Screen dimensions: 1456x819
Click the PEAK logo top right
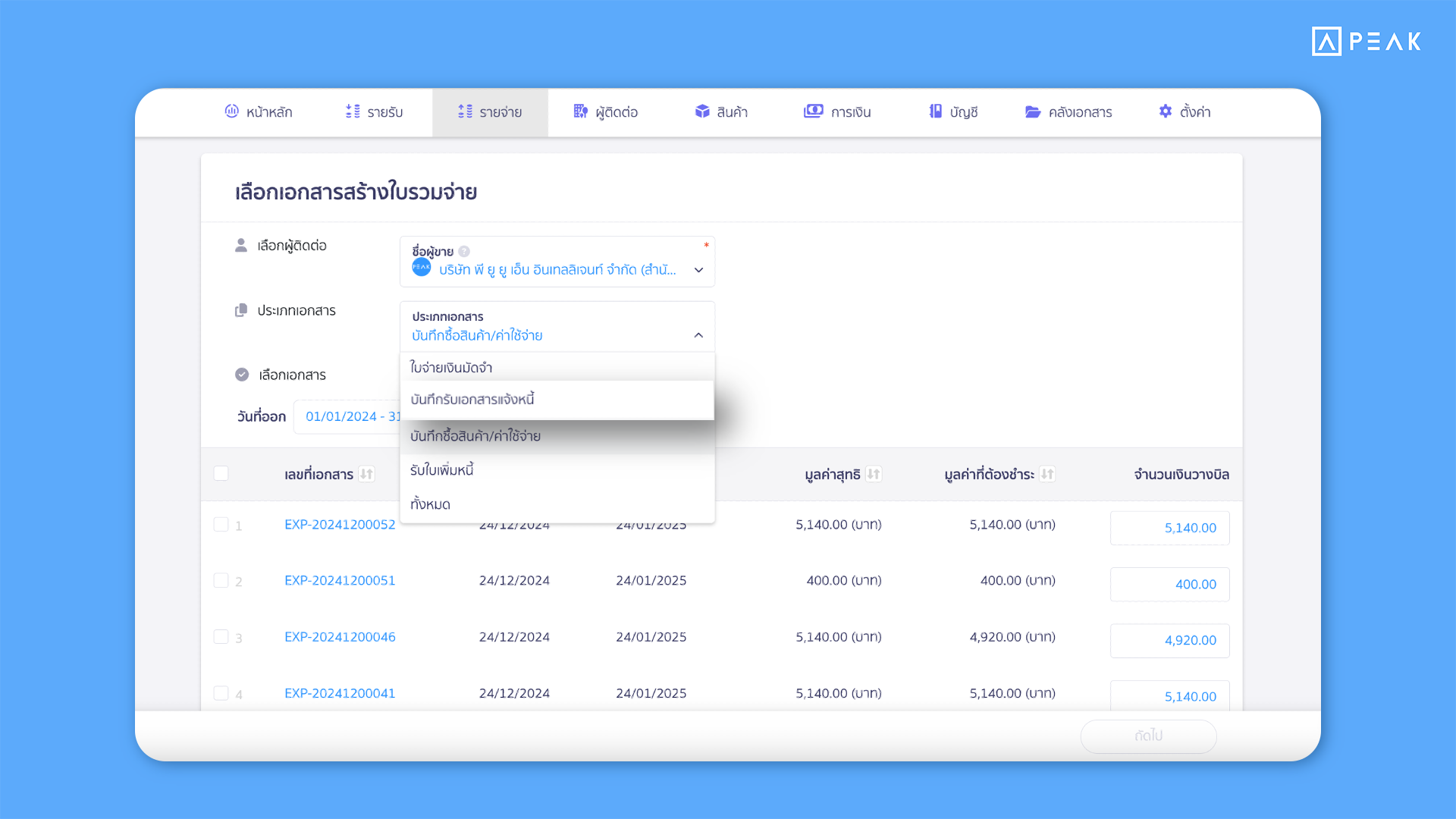(1367, 42)
